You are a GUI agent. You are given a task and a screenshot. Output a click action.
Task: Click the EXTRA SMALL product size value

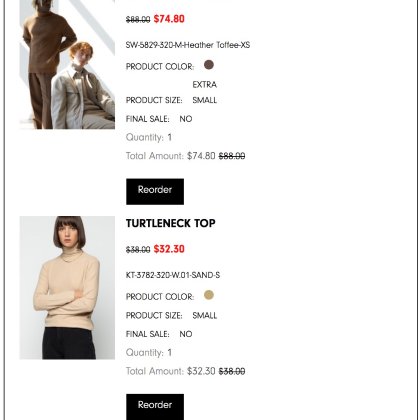[205, 92]
